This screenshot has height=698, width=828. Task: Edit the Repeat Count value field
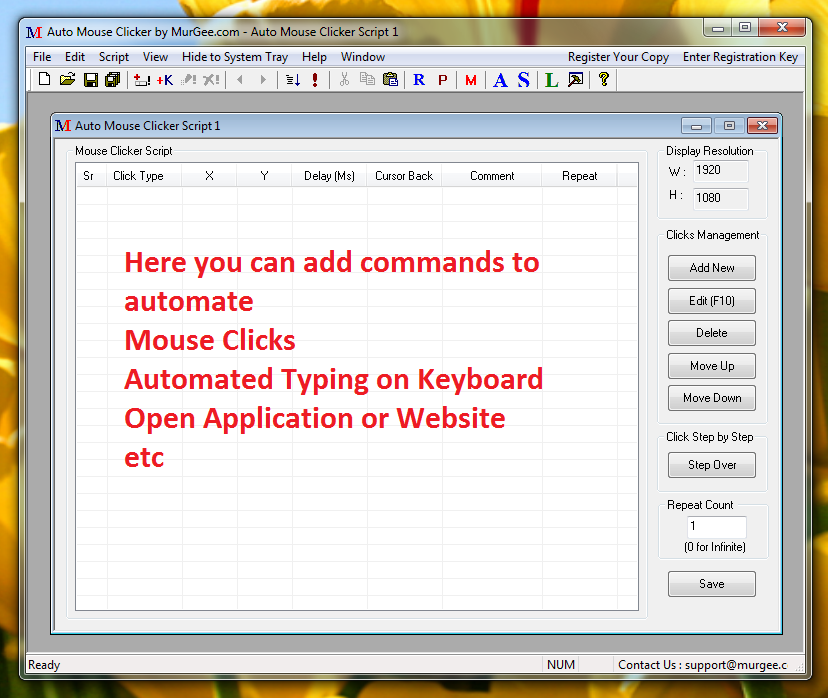click(716, 526)
